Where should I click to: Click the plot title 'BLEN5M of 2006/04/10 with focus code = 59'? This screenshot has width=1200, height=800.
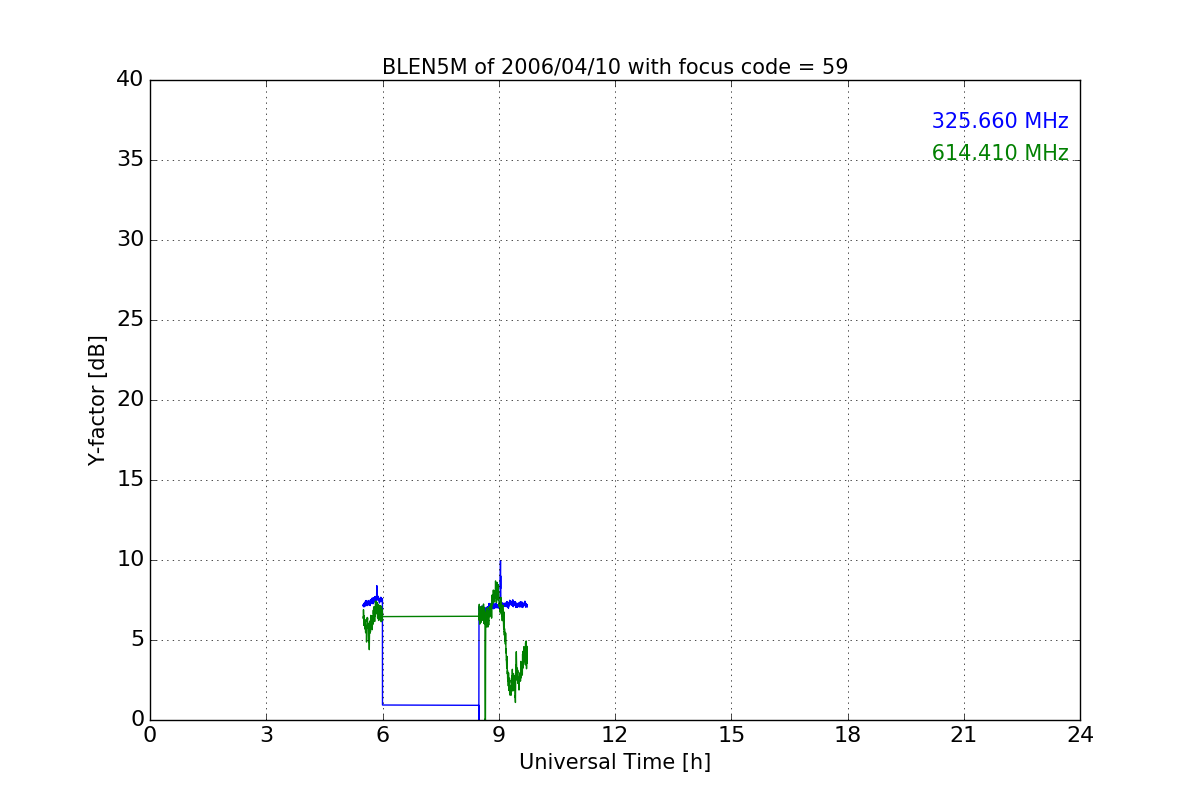pyautogui.click(x=615, y=67)
